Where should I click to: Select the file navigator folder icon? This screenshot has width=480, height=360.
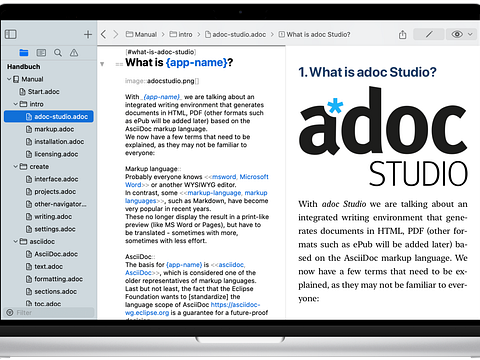pos(24,53)
